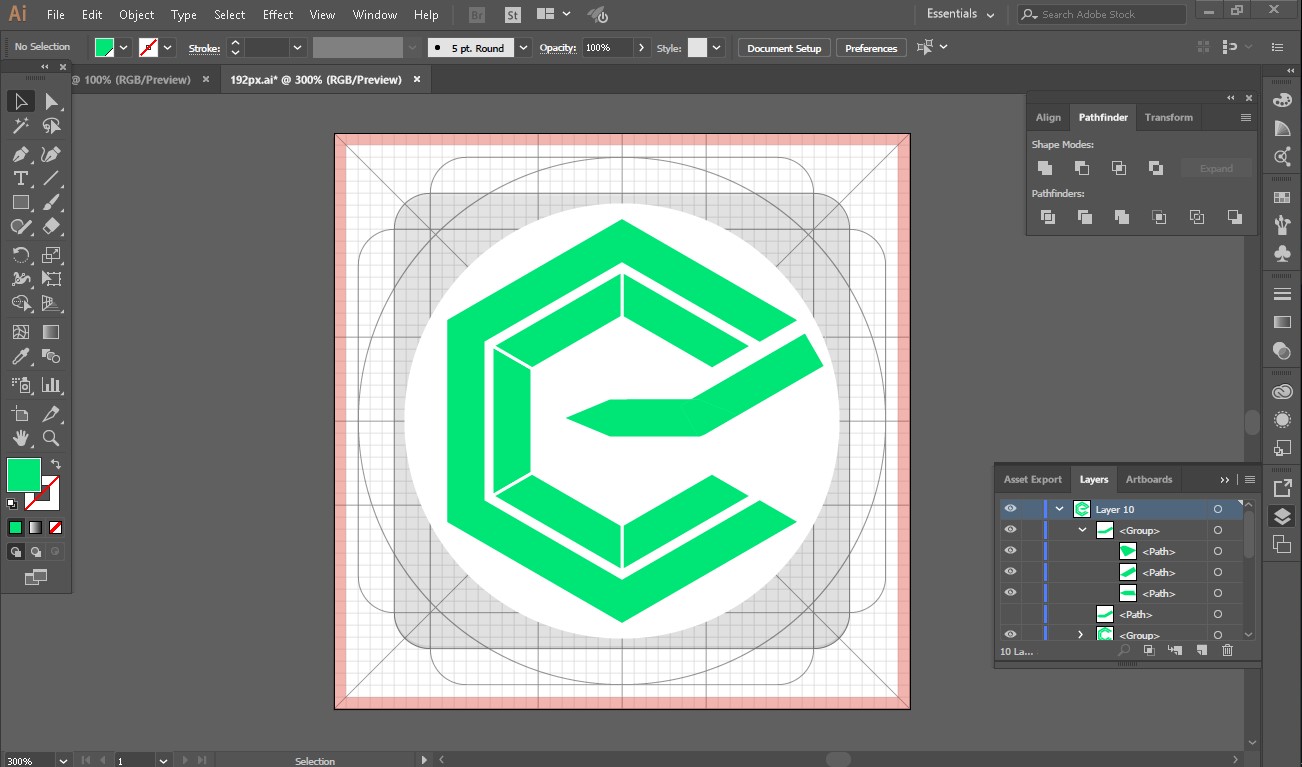Select the Type tool
Image resolution: width=1302 pixels, height=767 pixels.
click(20, 179)
